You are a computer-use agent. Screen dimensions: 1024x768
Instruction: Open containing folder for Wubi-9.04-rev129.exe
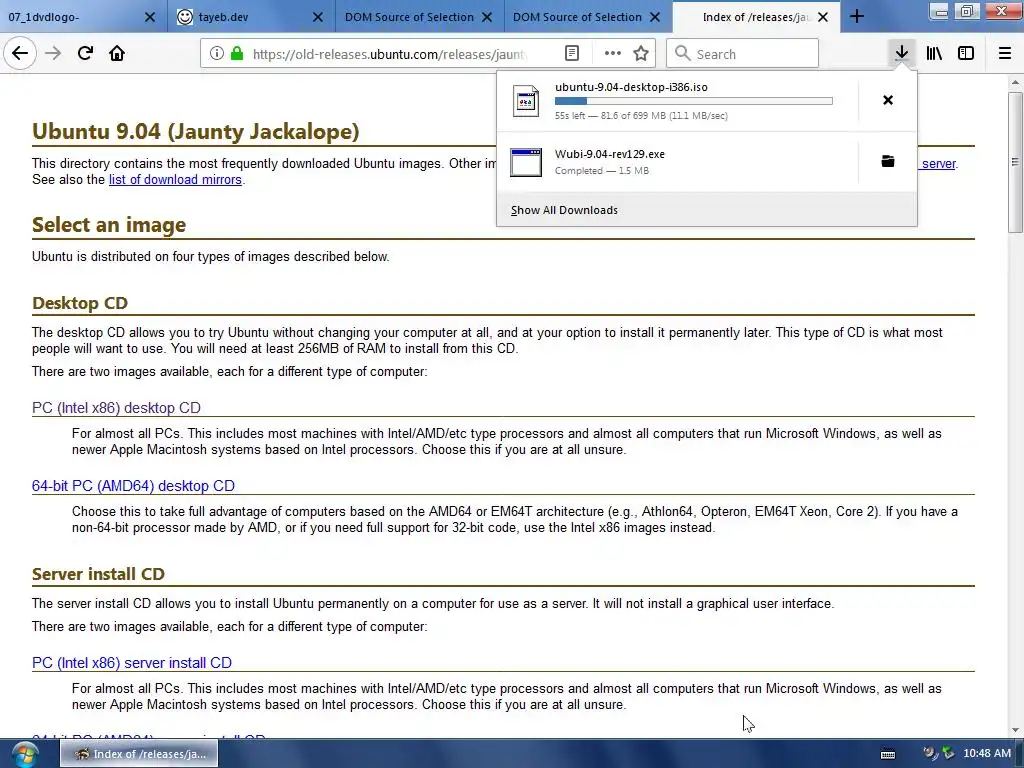click(x=888, y=161)
